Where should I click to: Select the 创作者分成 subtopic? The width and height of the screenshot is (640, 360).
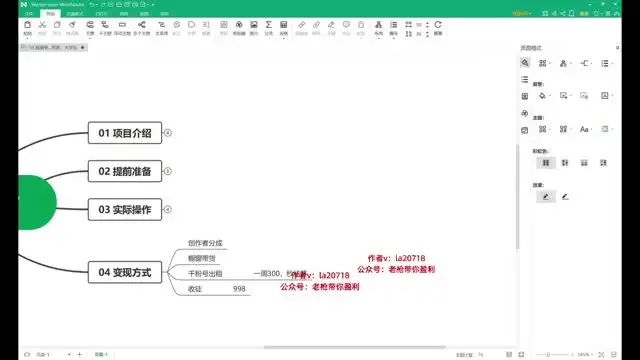205,243
